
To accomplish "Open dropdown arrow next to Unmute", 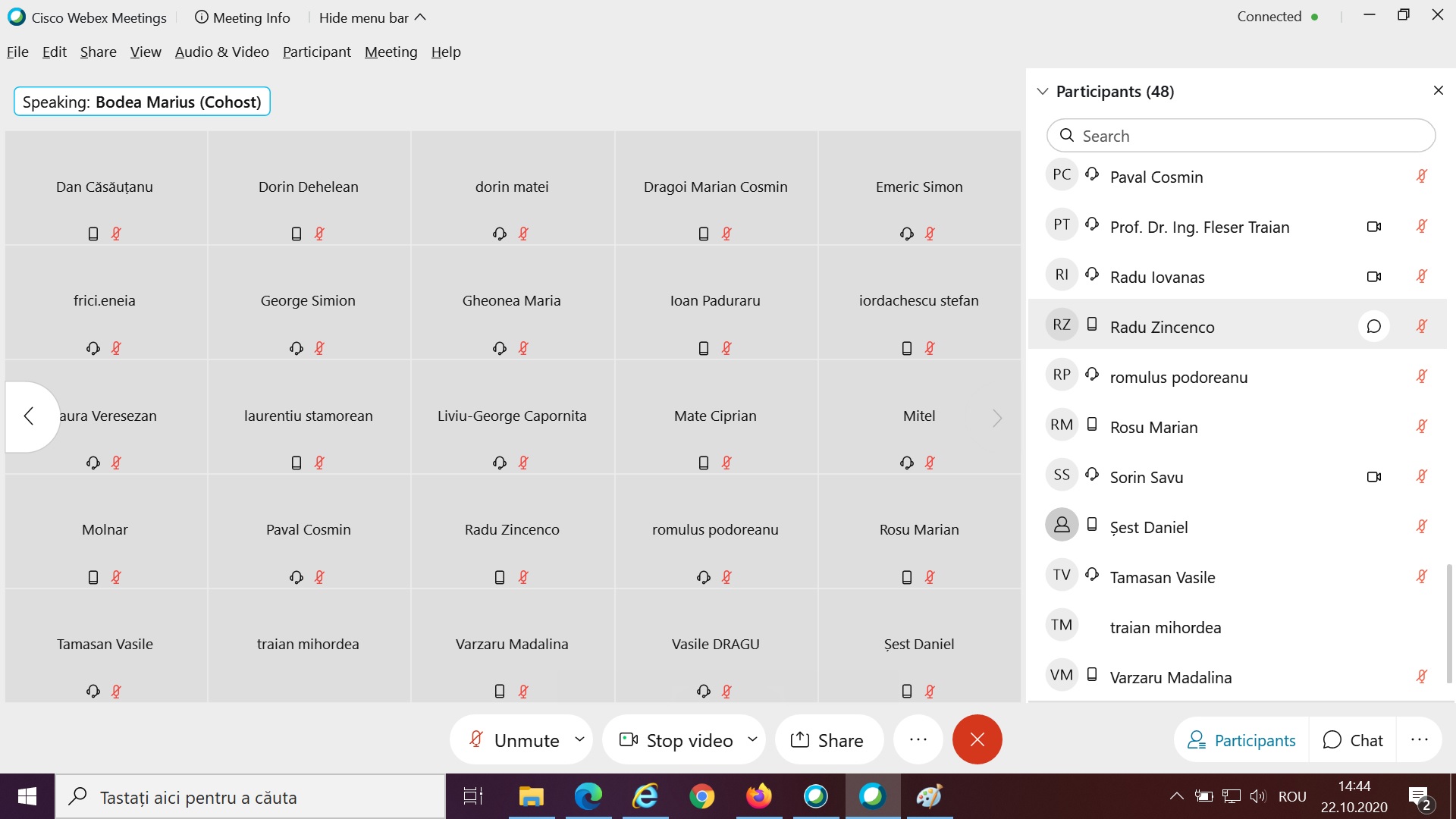I will tap(579, 739).
